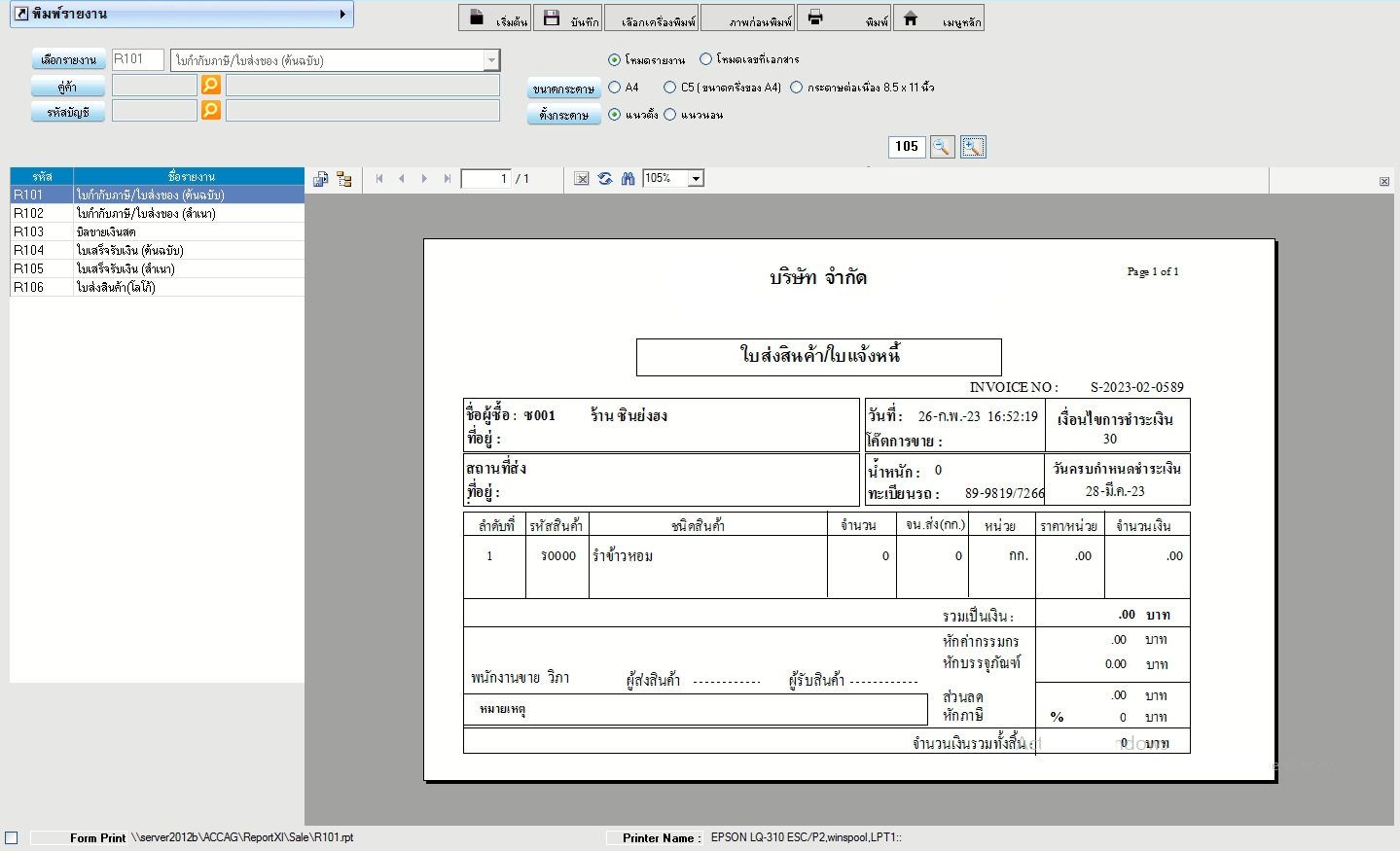Click the page number input field
The width and height of the screenshot is (1400, 851).
[485, 179]
